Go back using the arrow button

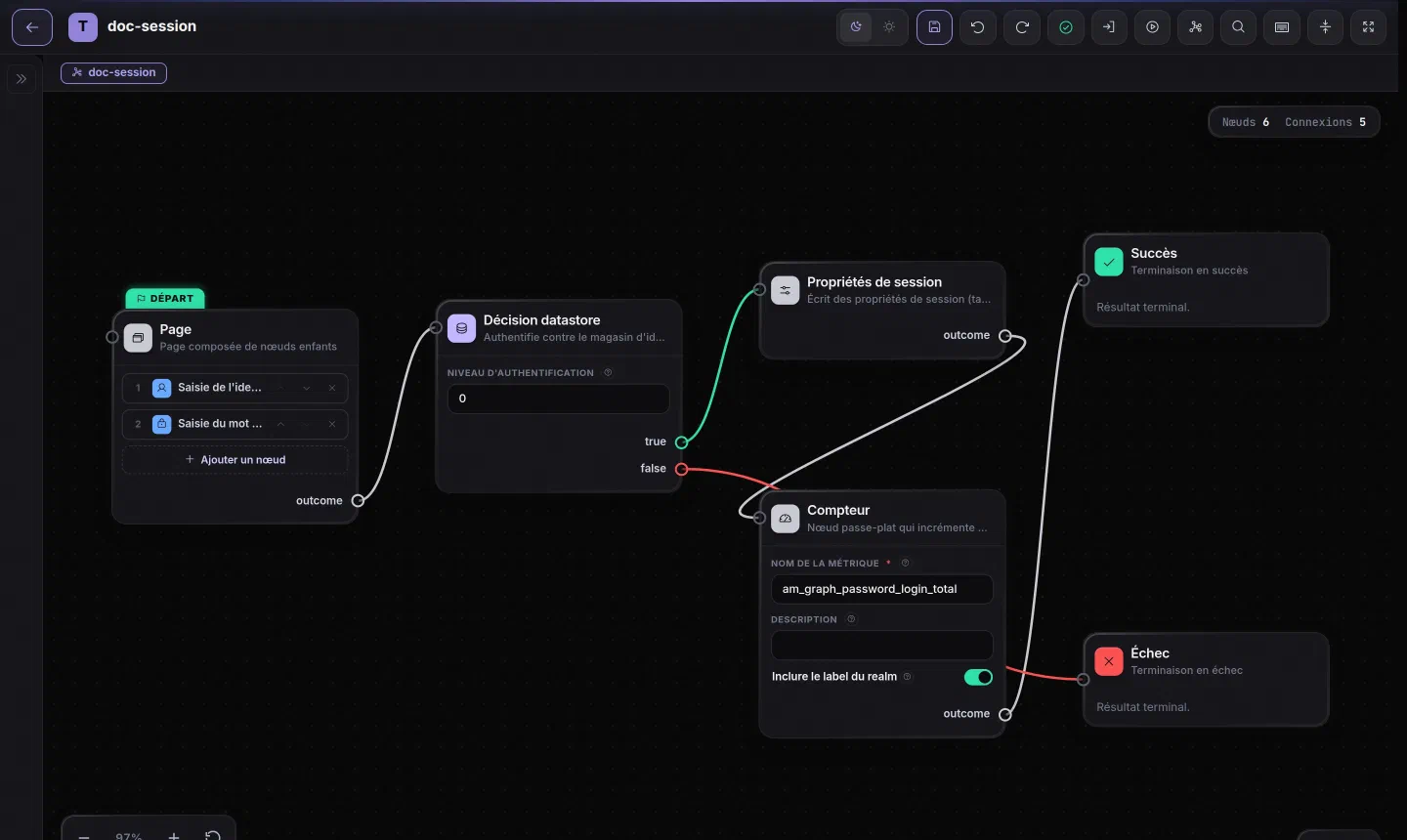[x=32, y=27]
